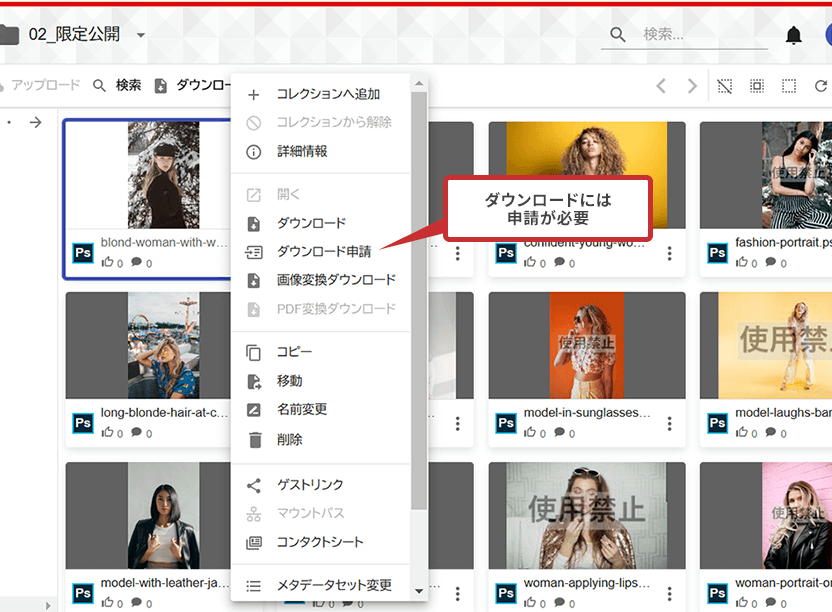This screenshot has width=832, height=612.
Task: Click the select-all dashed square icon
Action: point(789,85)
